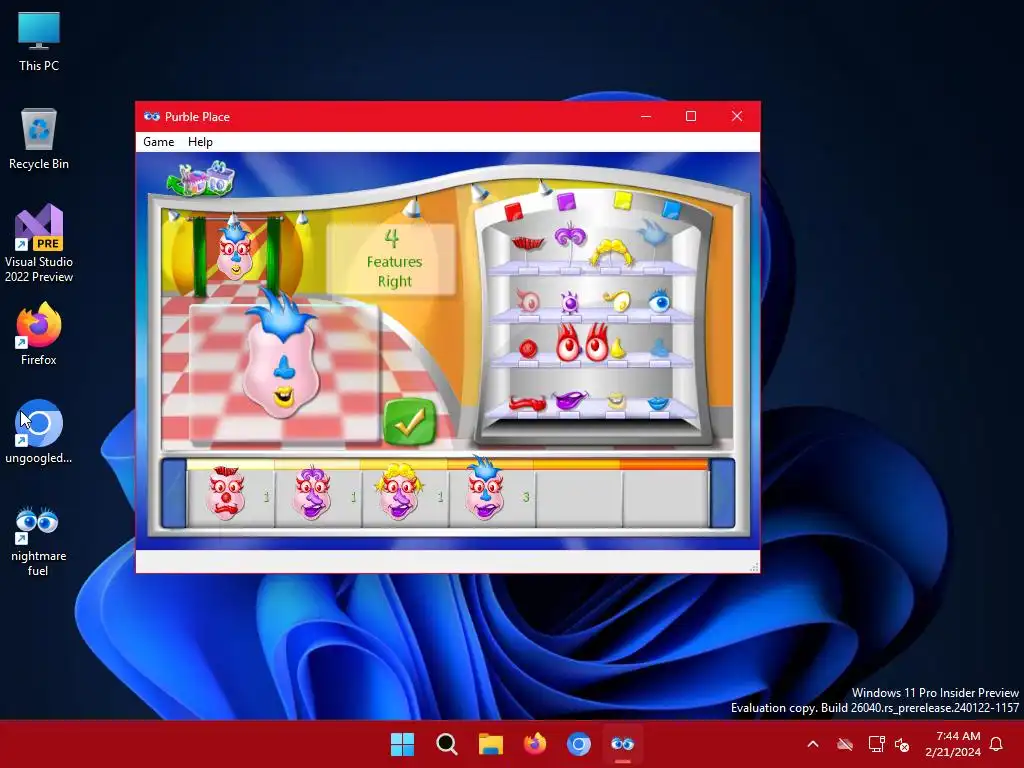Submit guess with green check button

click(409, 423)
